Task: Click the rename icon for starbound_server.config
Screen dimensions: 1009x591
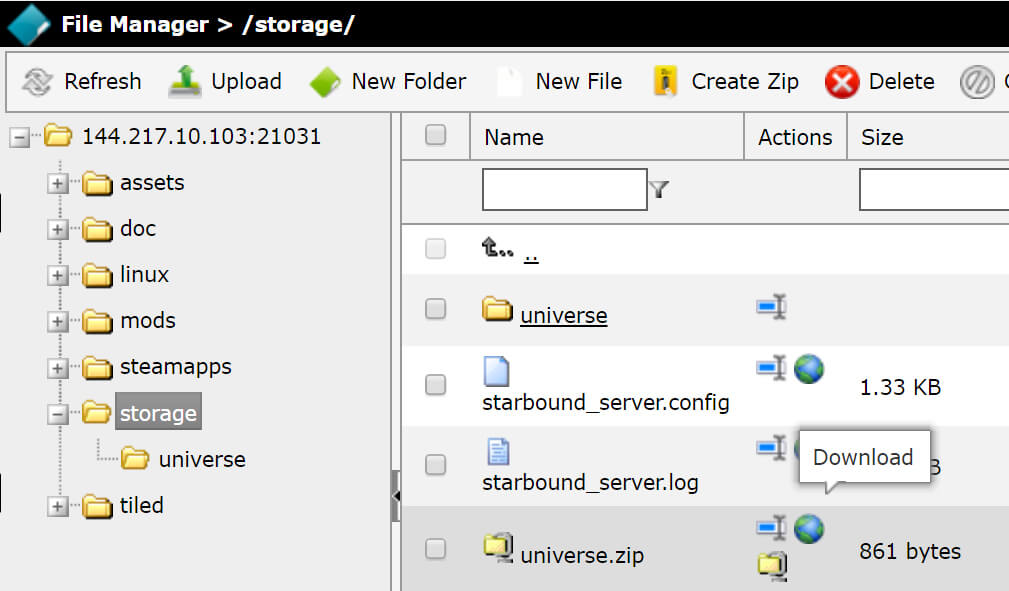Action: point(772,368)
